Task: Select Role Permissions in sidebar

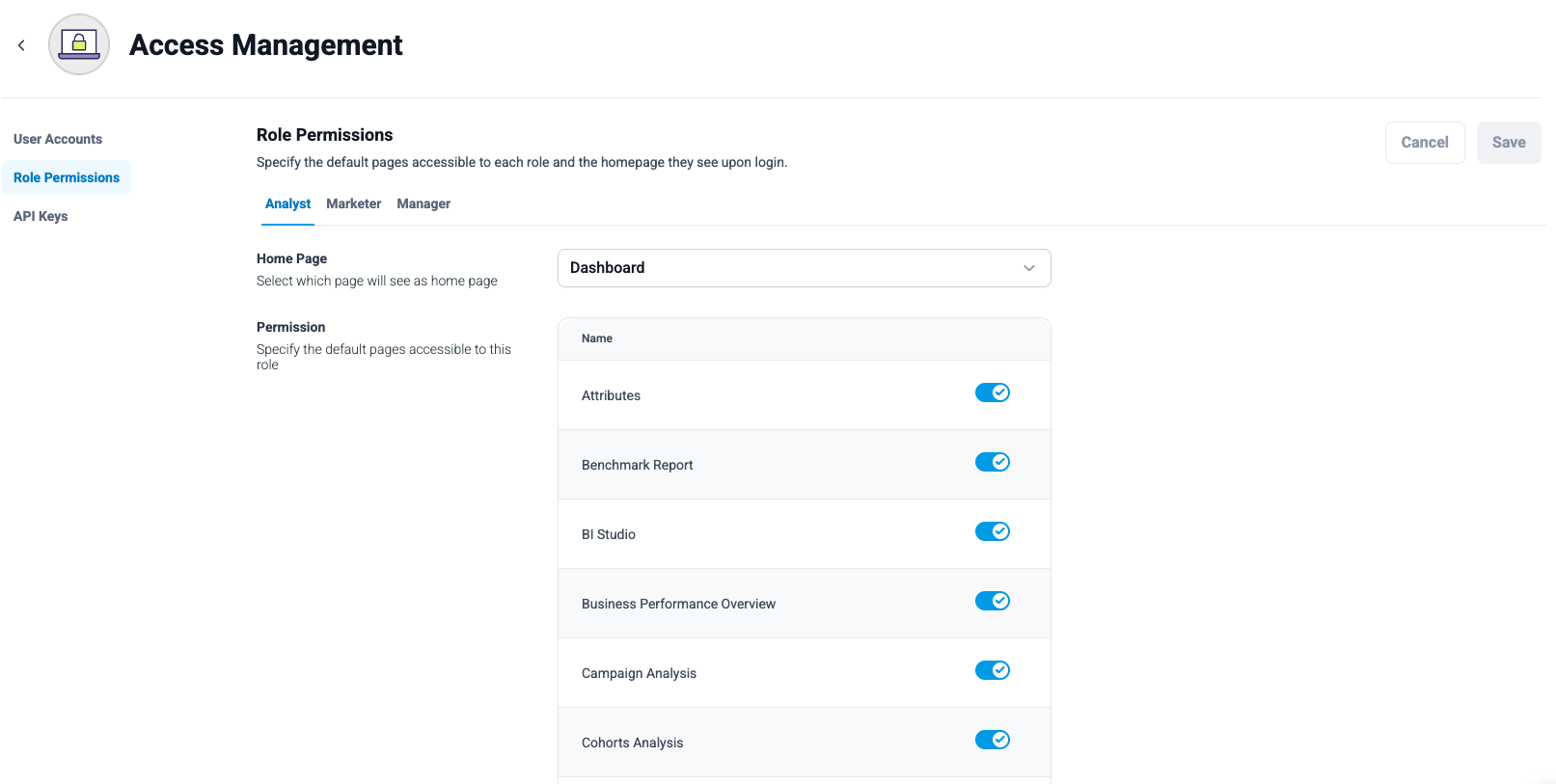Action: coord(67,177)
